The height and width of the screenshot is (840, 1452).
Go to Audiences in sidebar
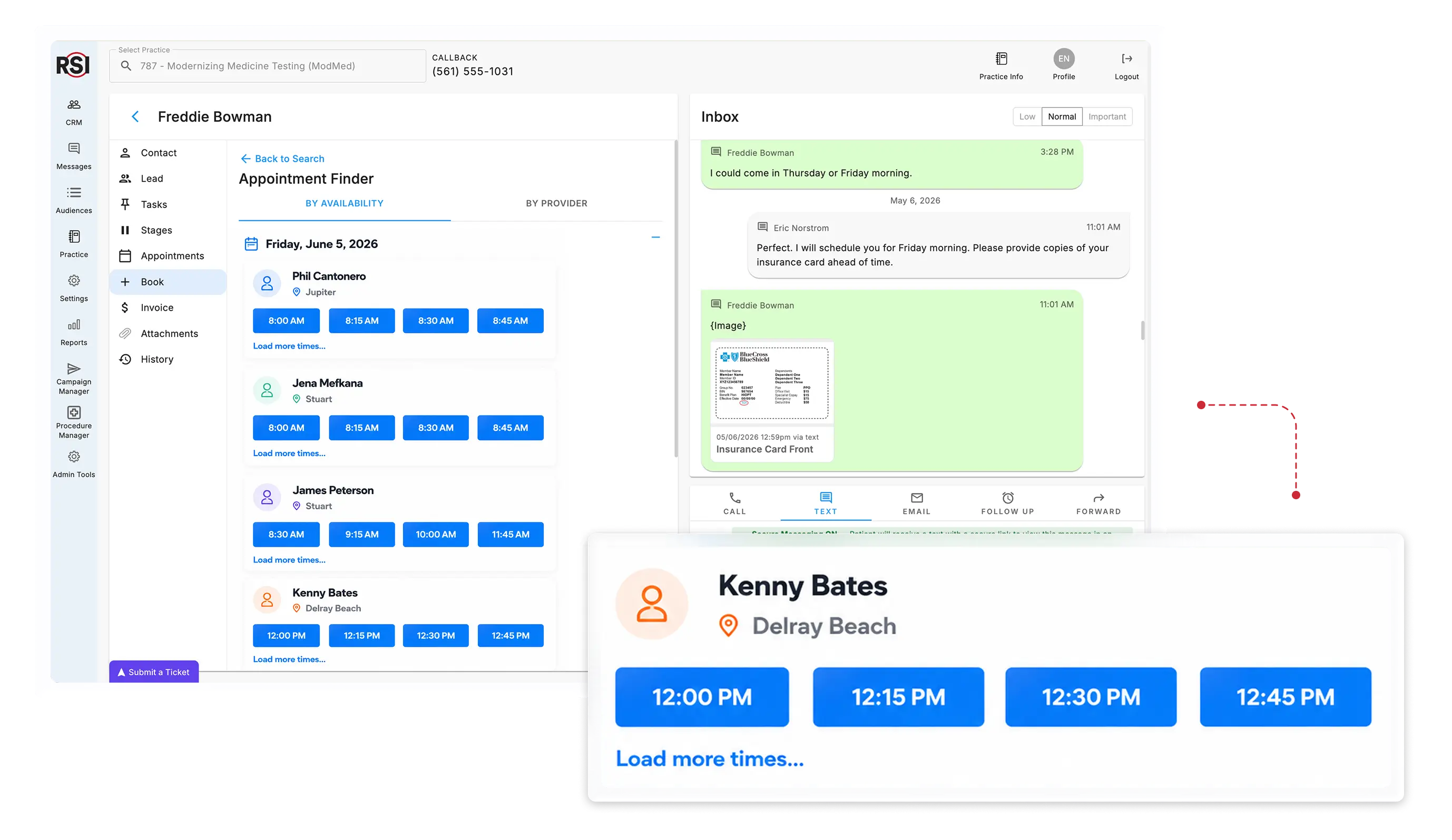pos(74,200)
